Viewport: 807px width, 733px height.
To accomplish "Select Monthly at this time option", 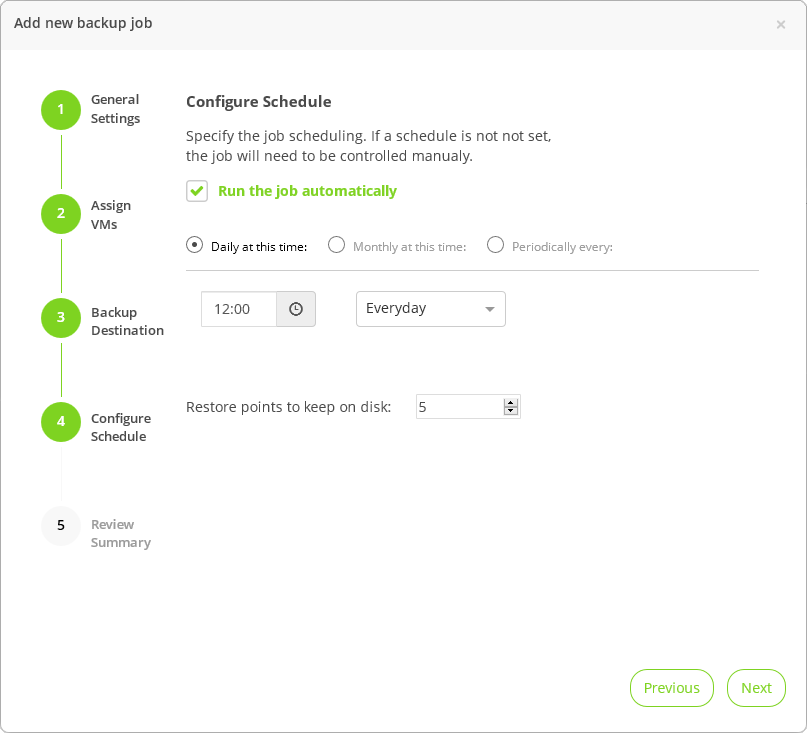I will pos(337,245).
